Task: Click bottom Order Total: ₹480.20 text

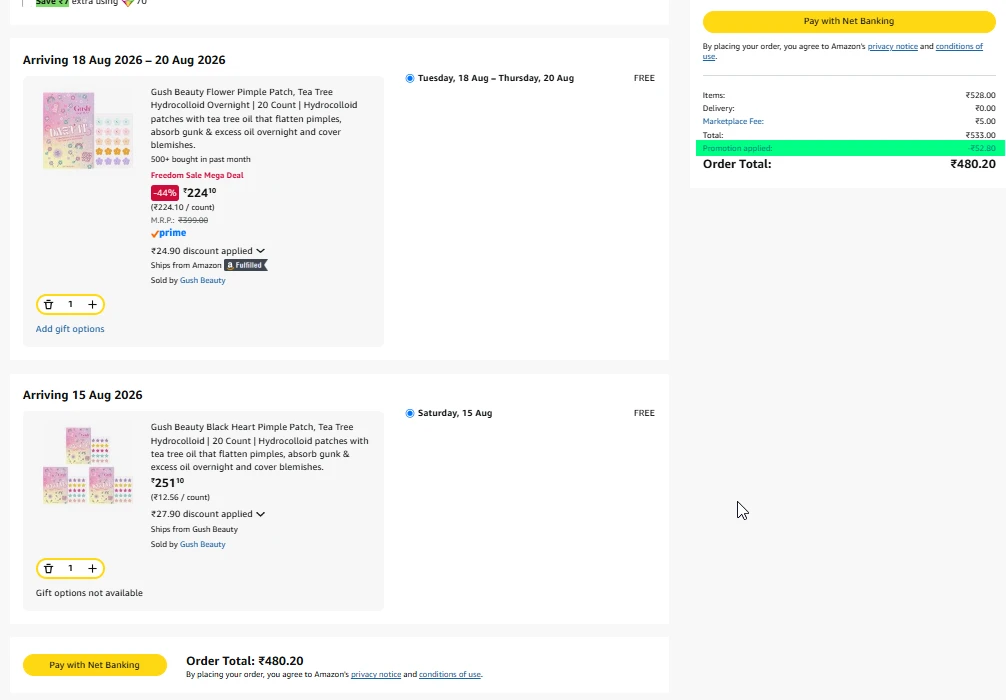Action: coord(244,661)
